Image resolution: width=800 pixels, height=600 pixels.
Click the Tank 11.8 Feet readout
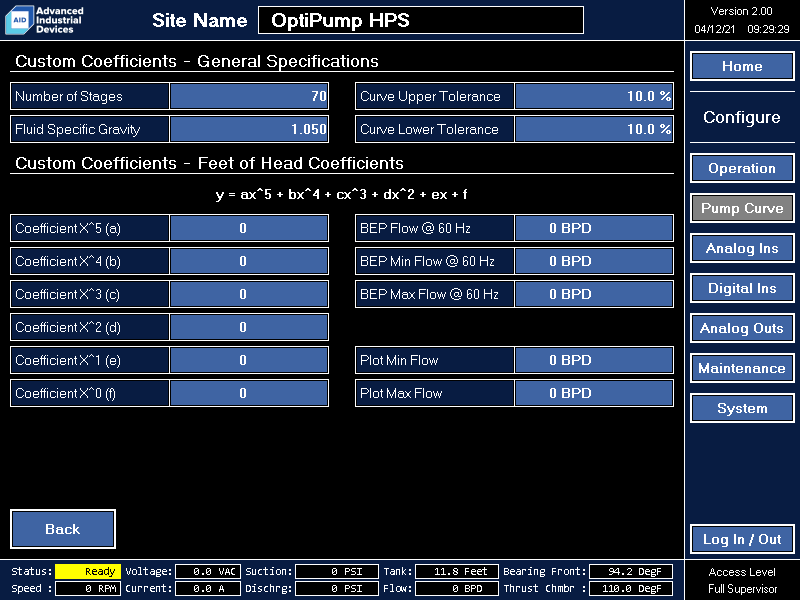[x=457, y=571]
